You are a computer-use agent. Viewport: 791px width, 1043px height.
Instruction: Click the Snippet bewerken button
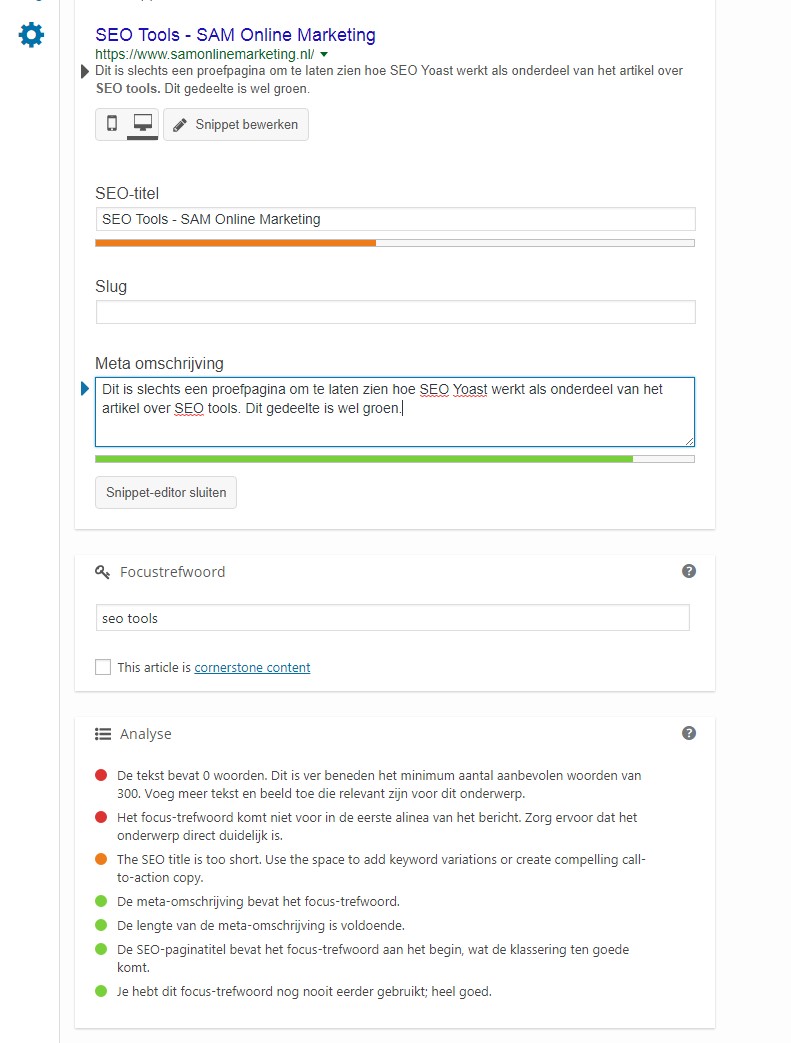[x=236, y=125]
